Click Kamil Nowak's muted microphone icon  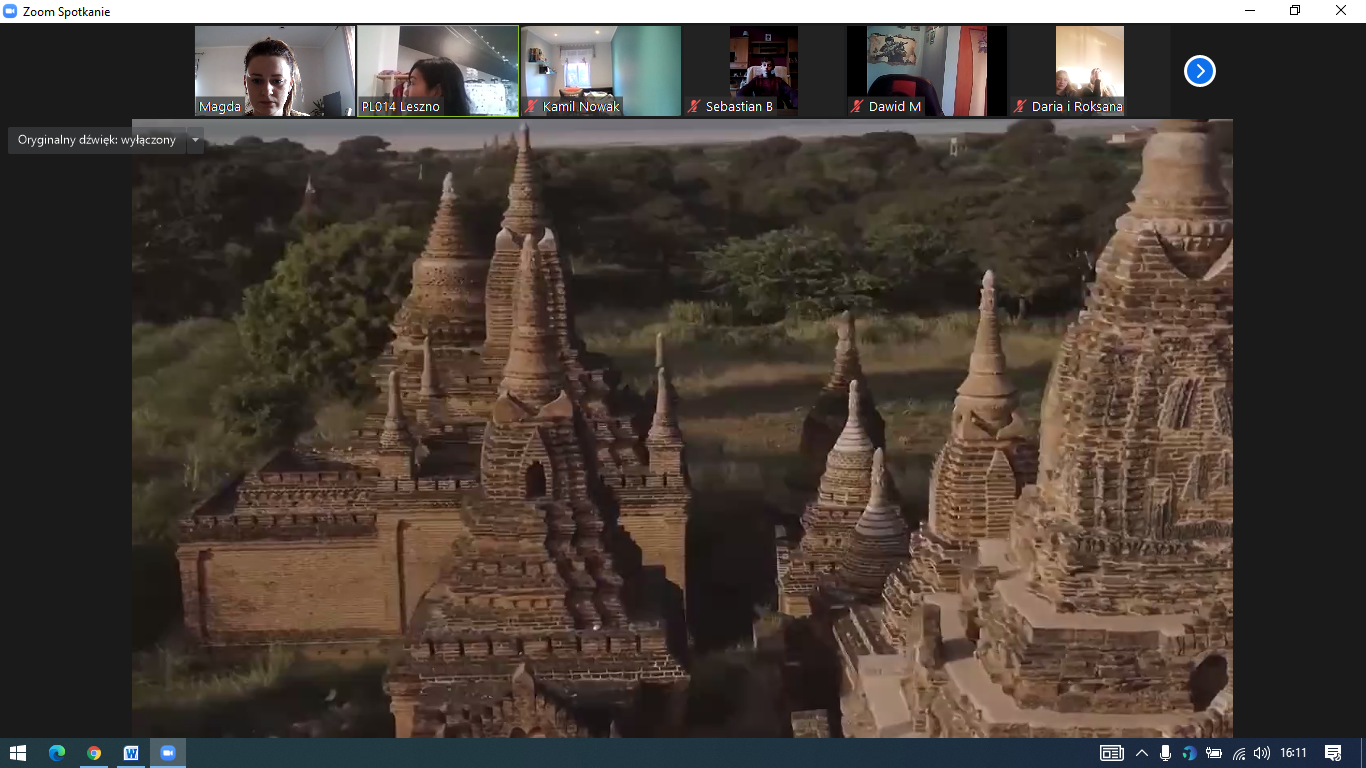pos(532,106)
